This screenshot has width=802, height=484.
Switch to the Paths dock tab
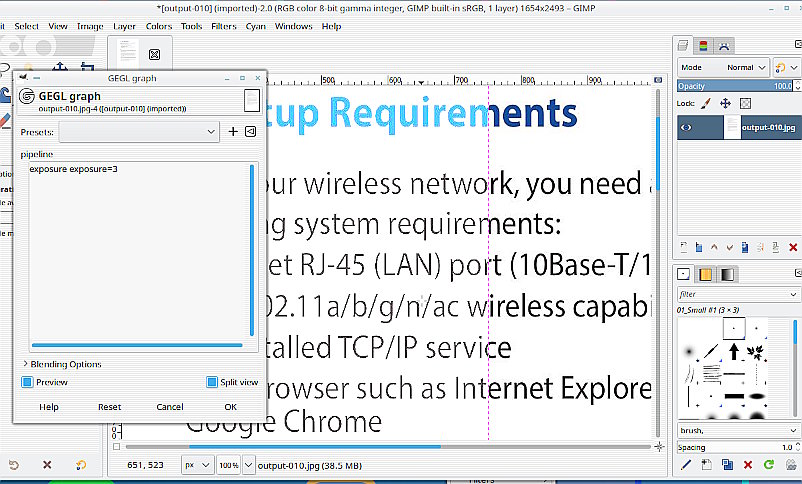724,46
